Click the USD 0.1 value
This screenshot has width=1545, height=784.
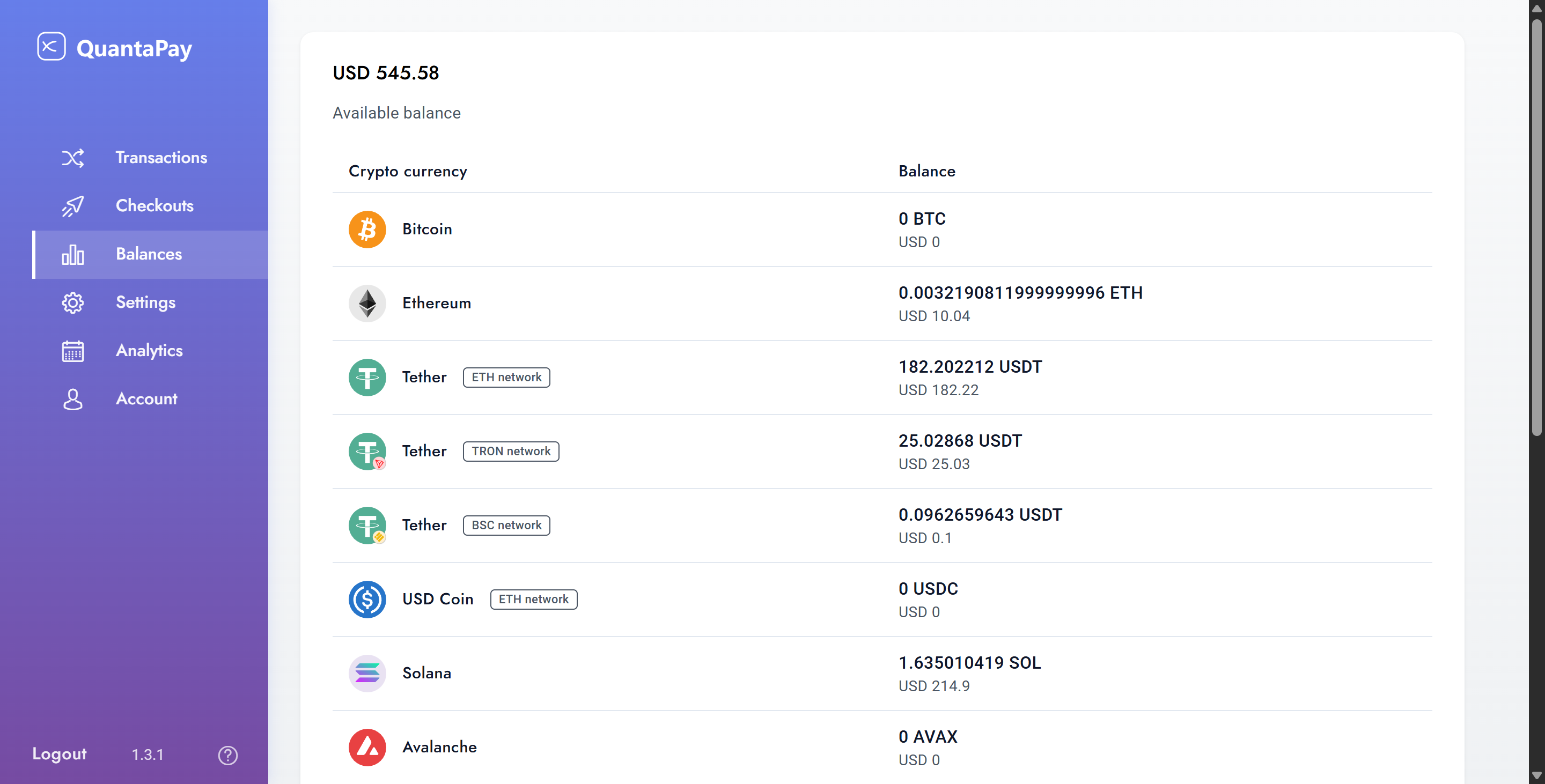pos(925,538)
